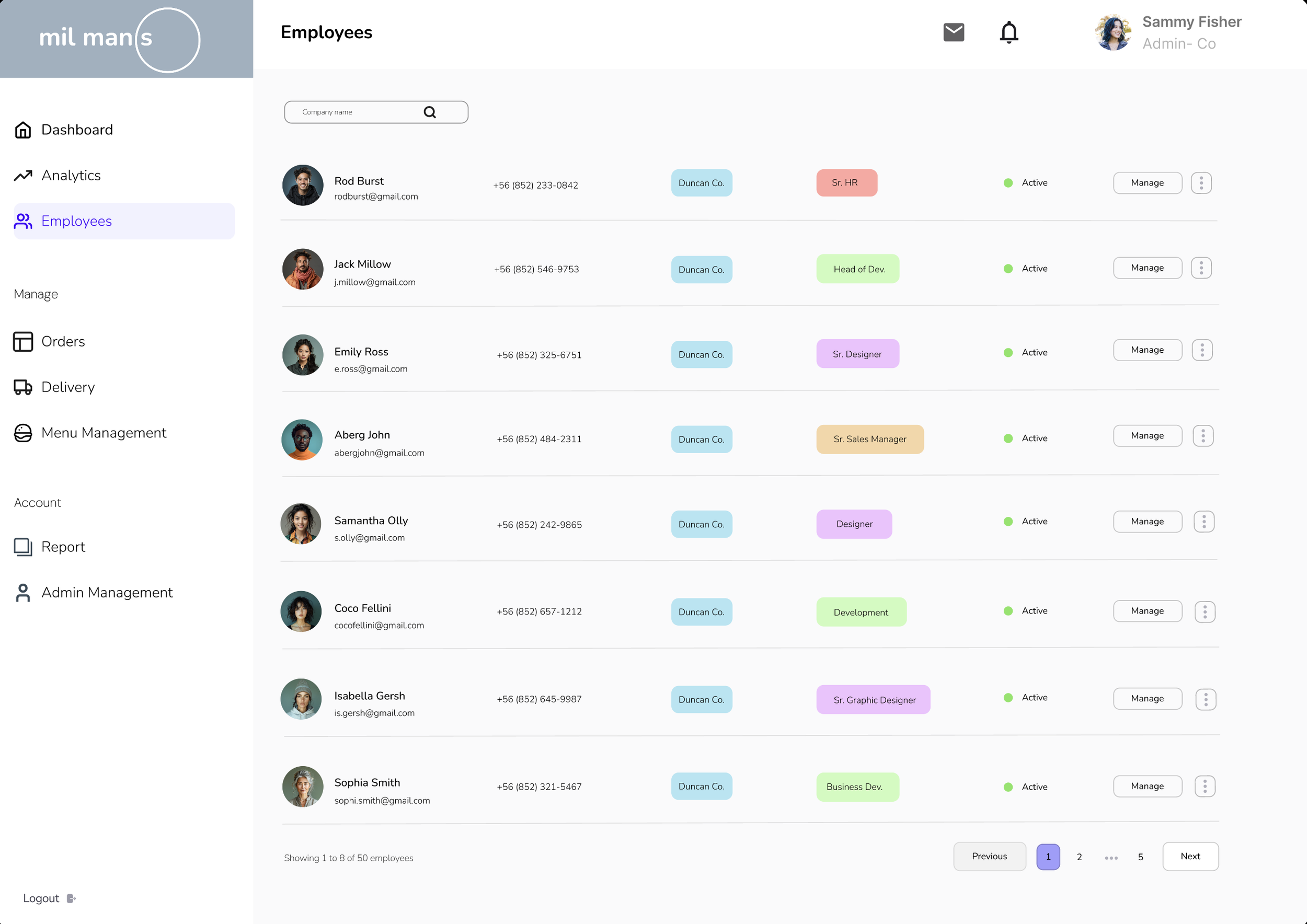This screenshot has height=924, width=1307.
Task: Click the Analytics trend icon
Action: (x=23, y=175)
